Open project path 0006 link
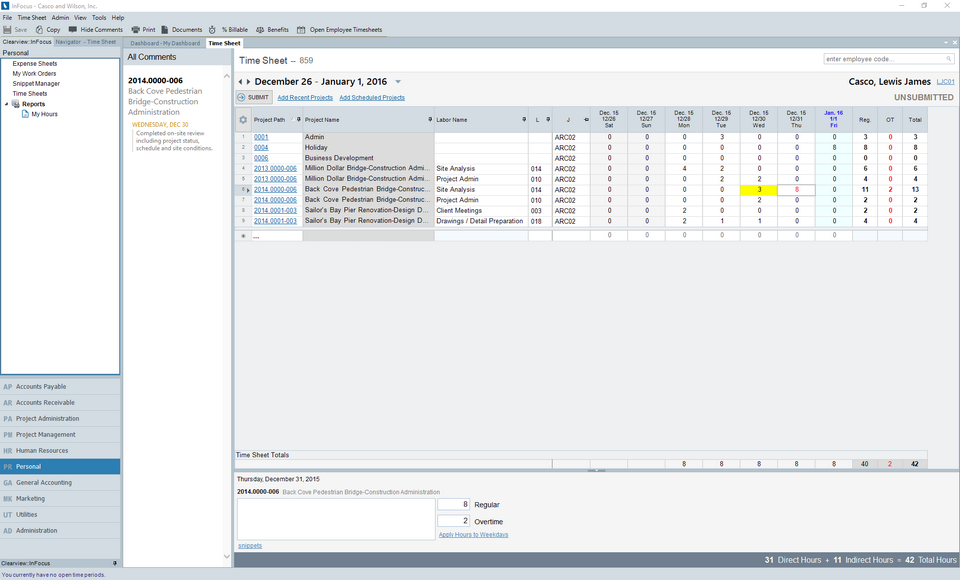This screenshot has height=580, width=960. (x=261, y=158)
